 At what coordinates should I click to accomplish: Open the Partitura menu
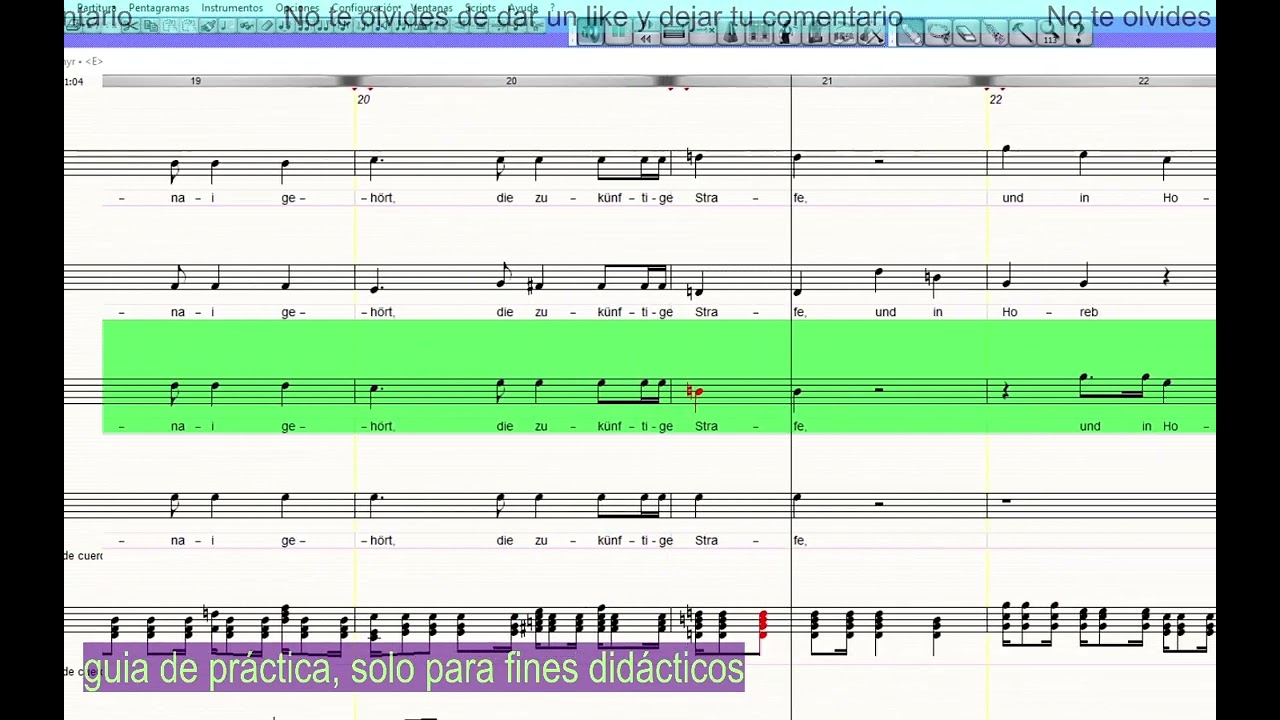pos(97,8)
